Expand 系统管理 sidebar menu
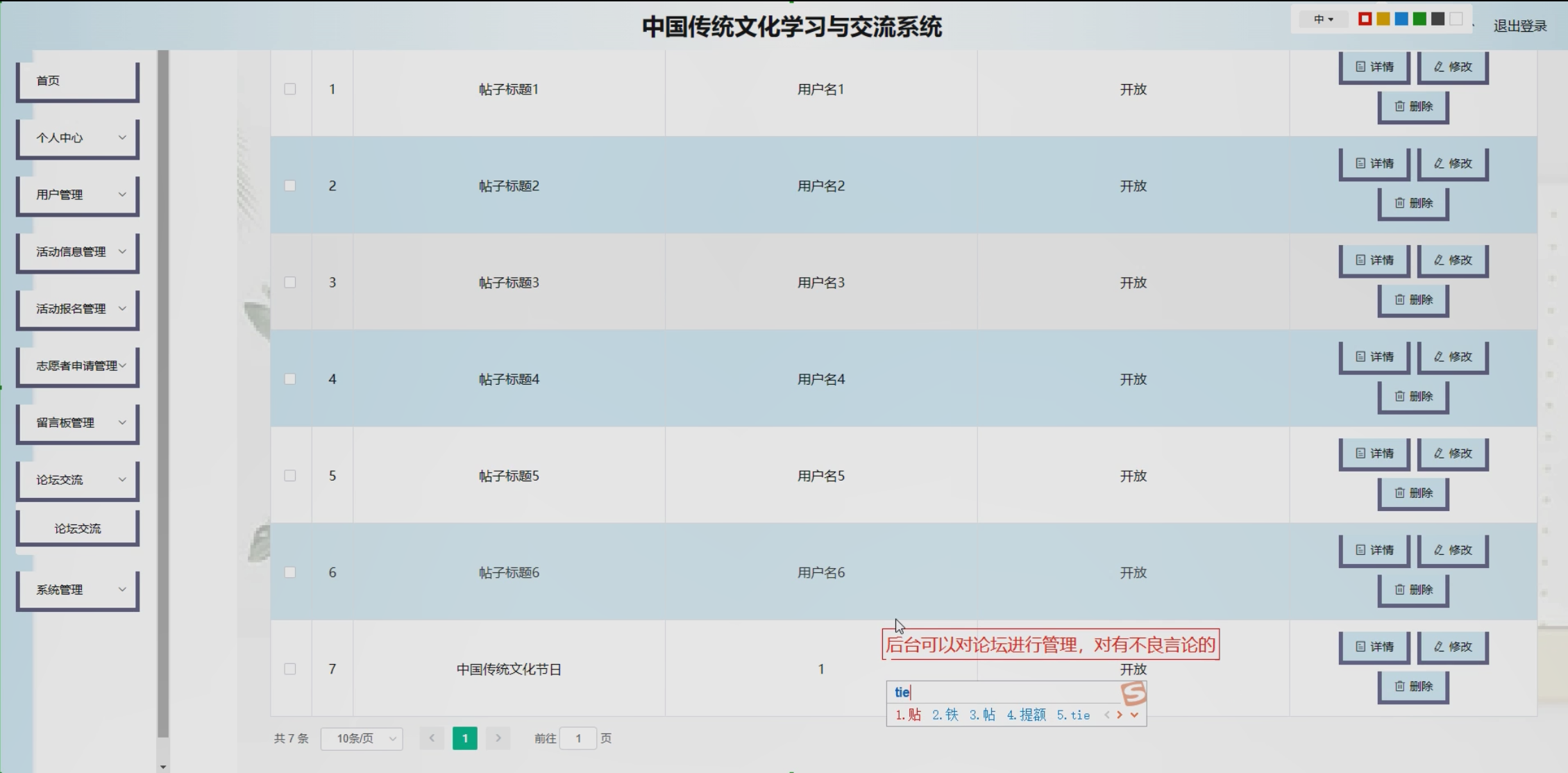The image size is (1568, 773). [78, 590]
